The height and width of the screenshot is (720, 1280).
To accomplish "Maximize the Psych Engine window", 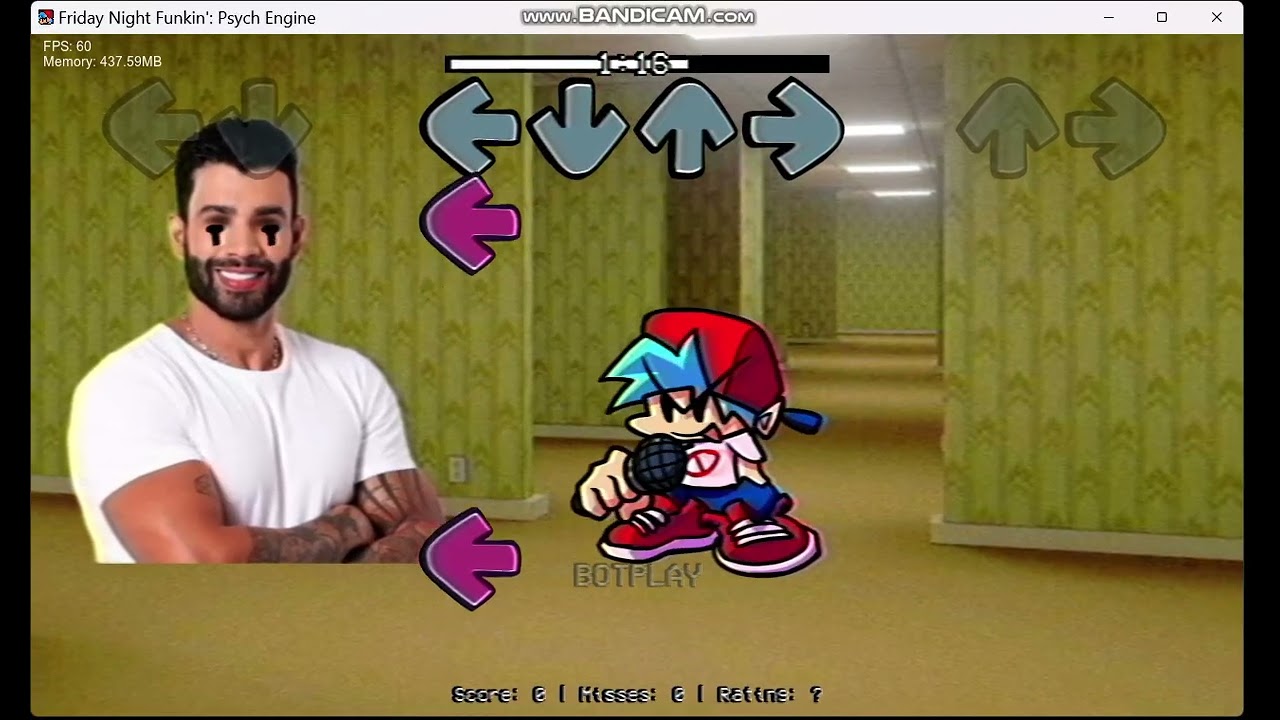I will click(1162, 17).
